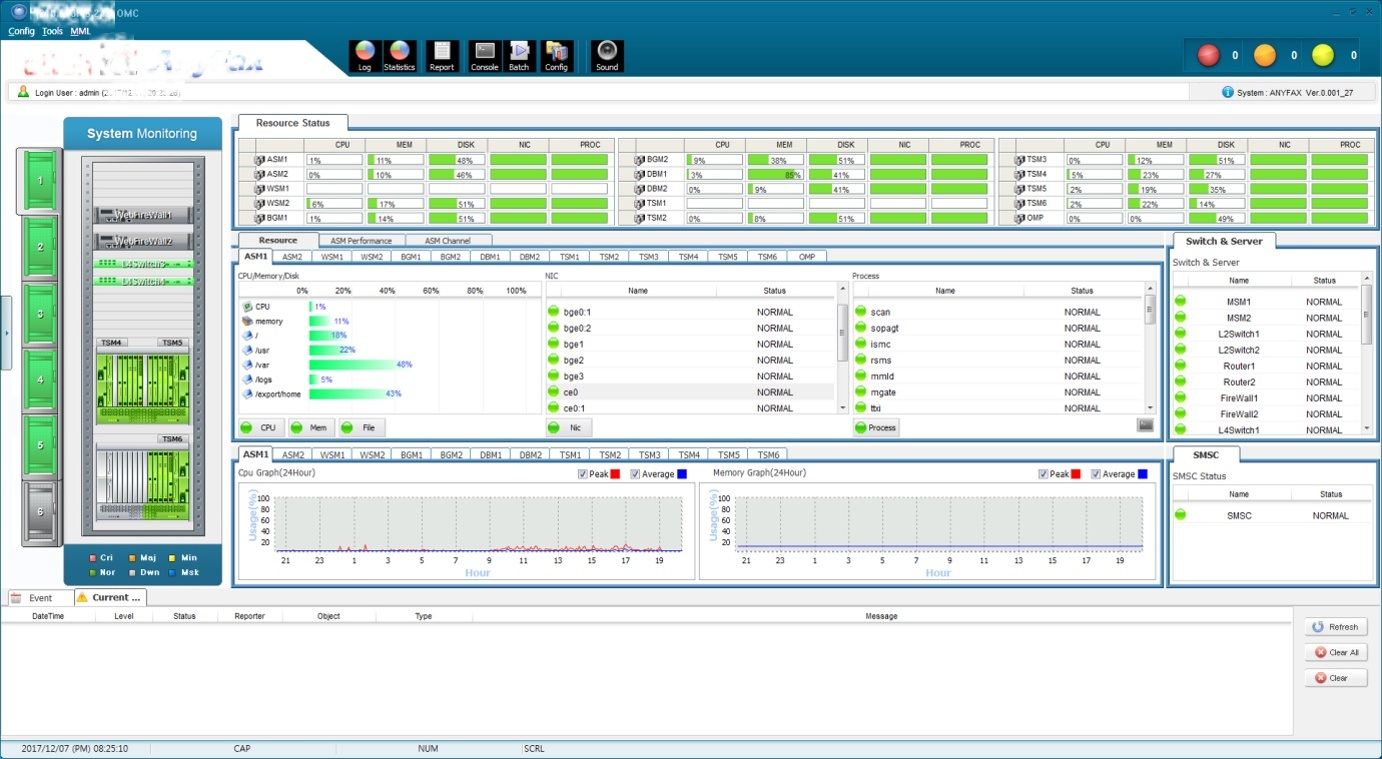Click the yellow minor alarm indicator

[1323, 55]
